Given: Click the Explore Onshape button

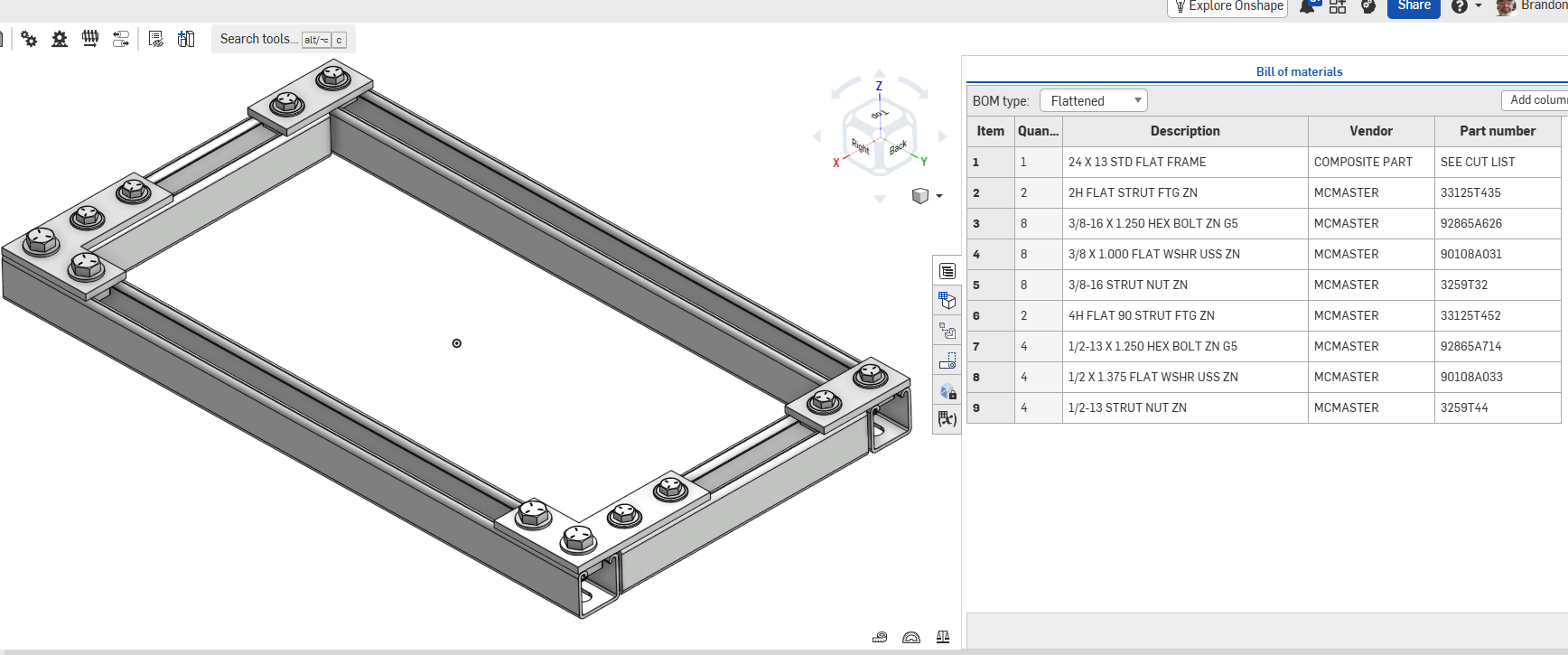Looking at the screenshot, I should point(1227,6).
